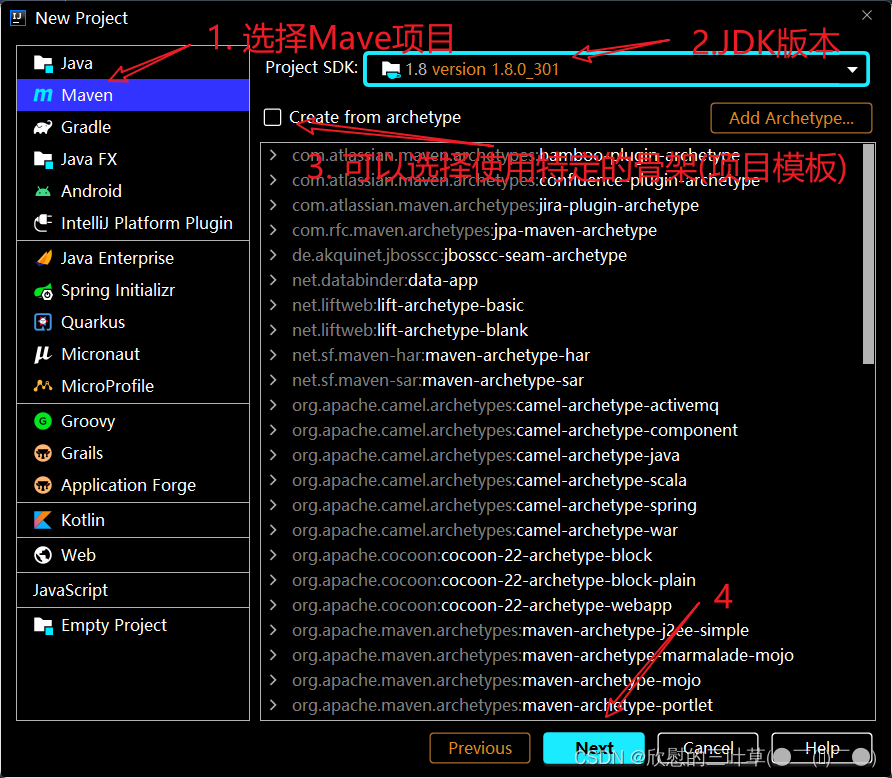Click the IntelliJ Platform Plugin icon
892x778 pixels.
[x=43, y=223]
